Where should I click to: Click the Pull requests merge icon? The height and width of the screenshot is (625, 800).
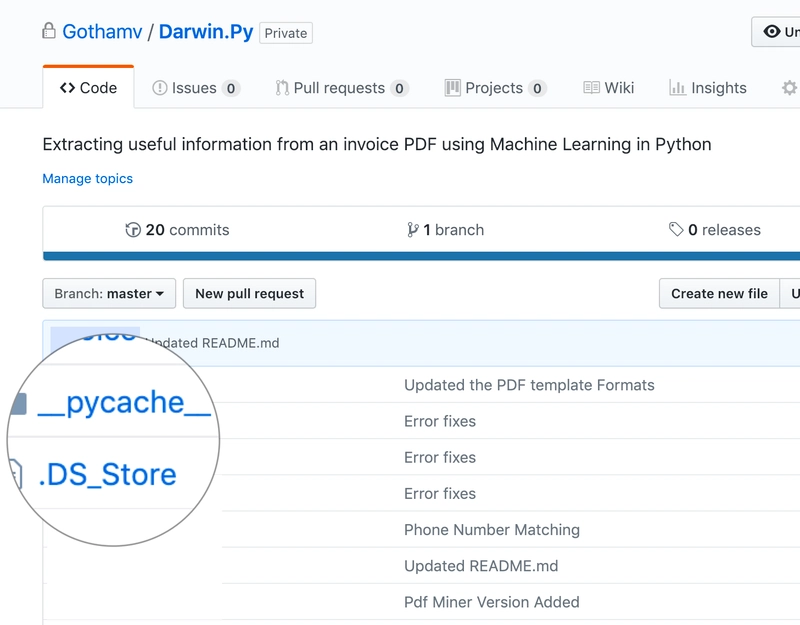[x=282, y=88]
